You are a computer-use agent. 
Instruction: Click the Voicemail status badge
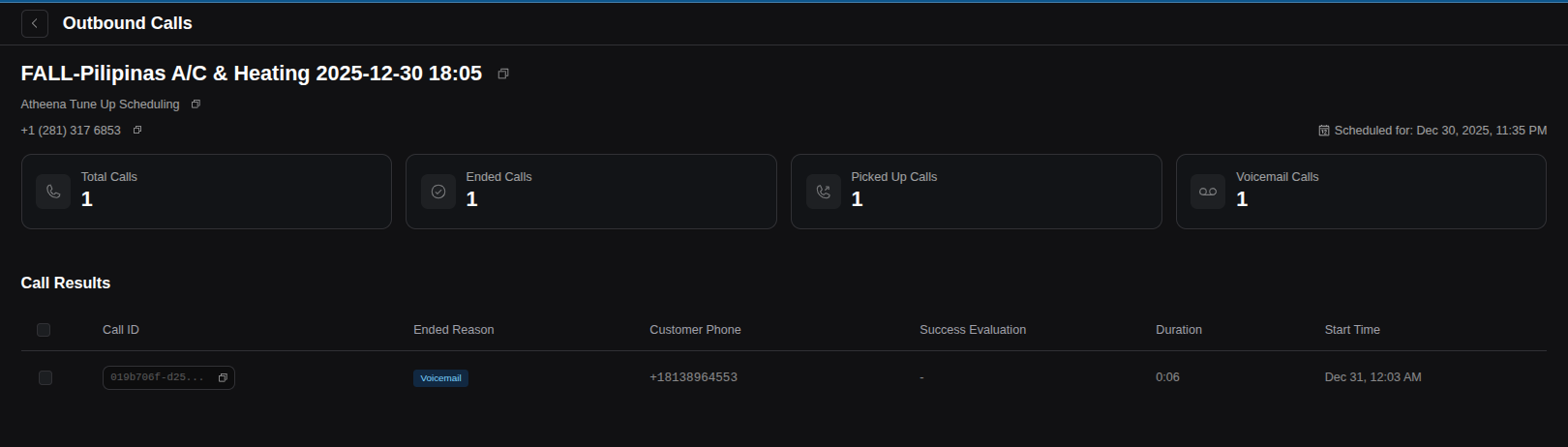pyautogui.click(x=440, y=378)
